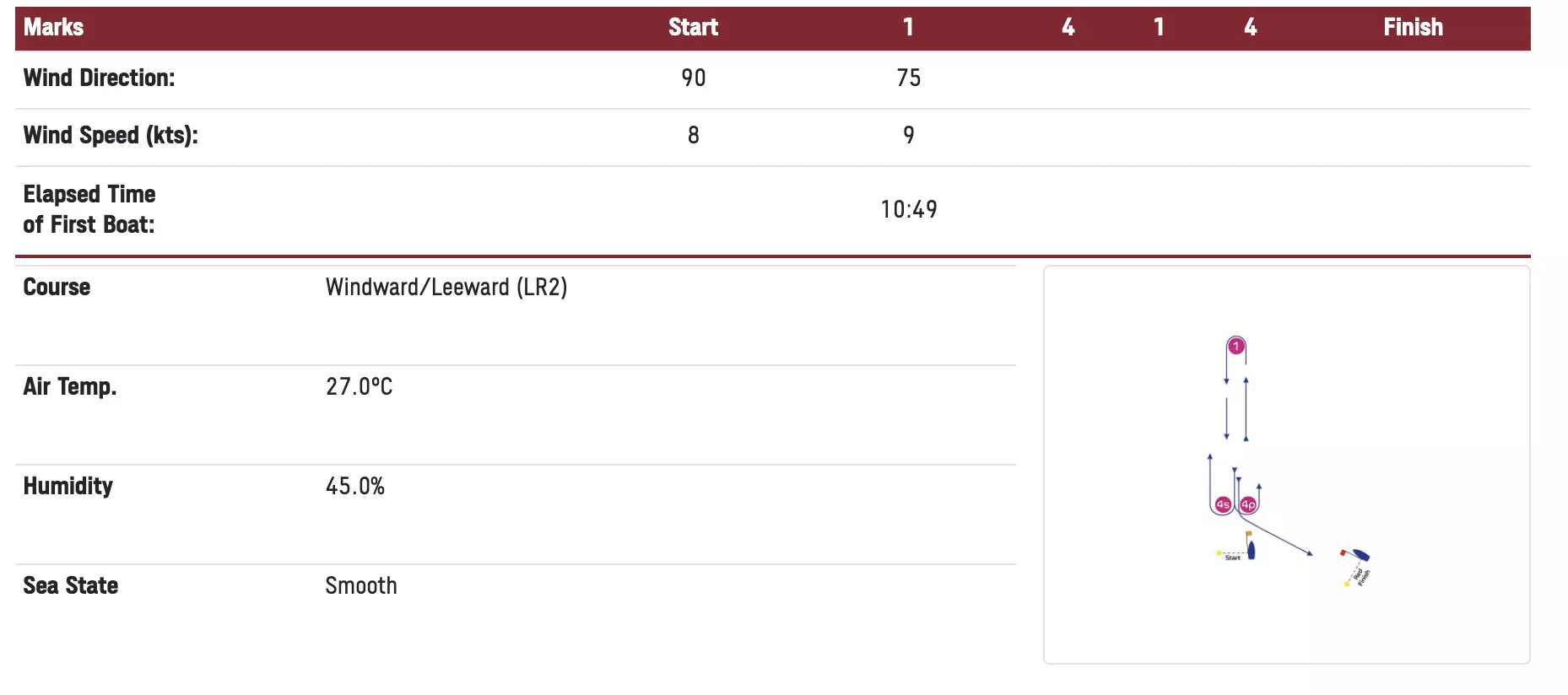Click the Wind Speed (kts) row label

111,135
